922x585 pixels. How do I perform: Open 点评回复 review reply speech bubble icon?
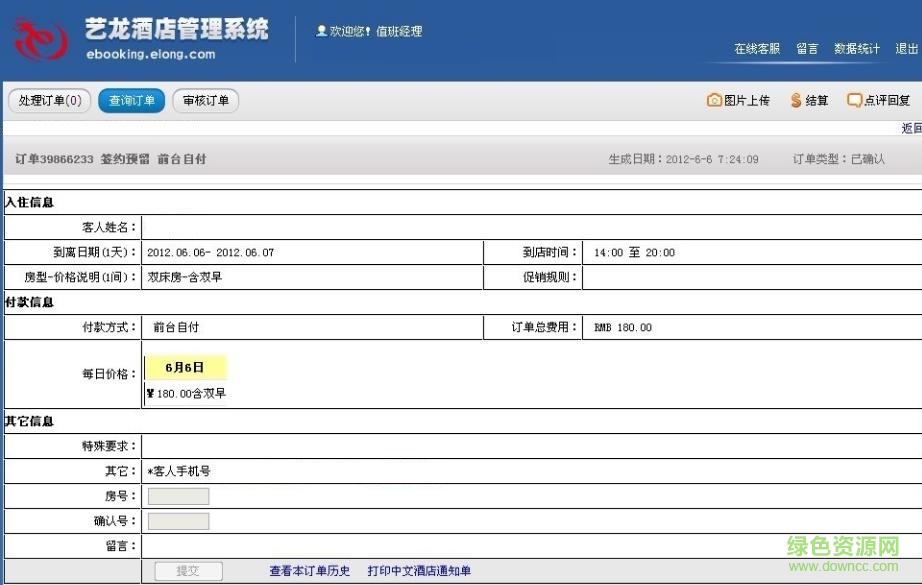pyautogui.click(x=857, y=100)
